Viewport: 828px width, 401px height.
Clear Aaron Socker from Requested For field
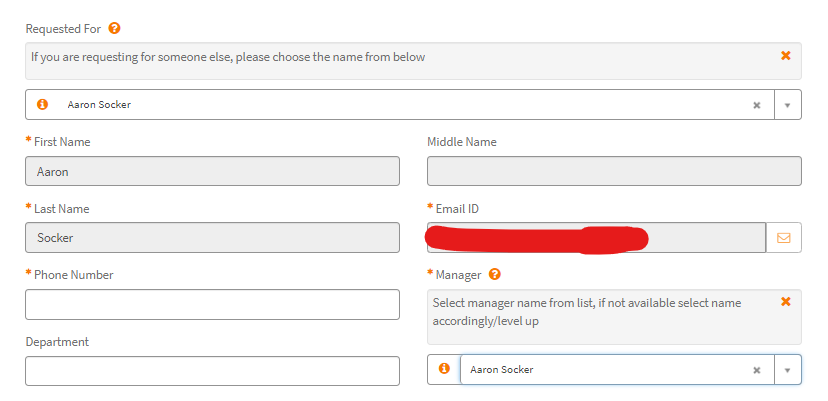pyautogui.click(x=757, y=105)
